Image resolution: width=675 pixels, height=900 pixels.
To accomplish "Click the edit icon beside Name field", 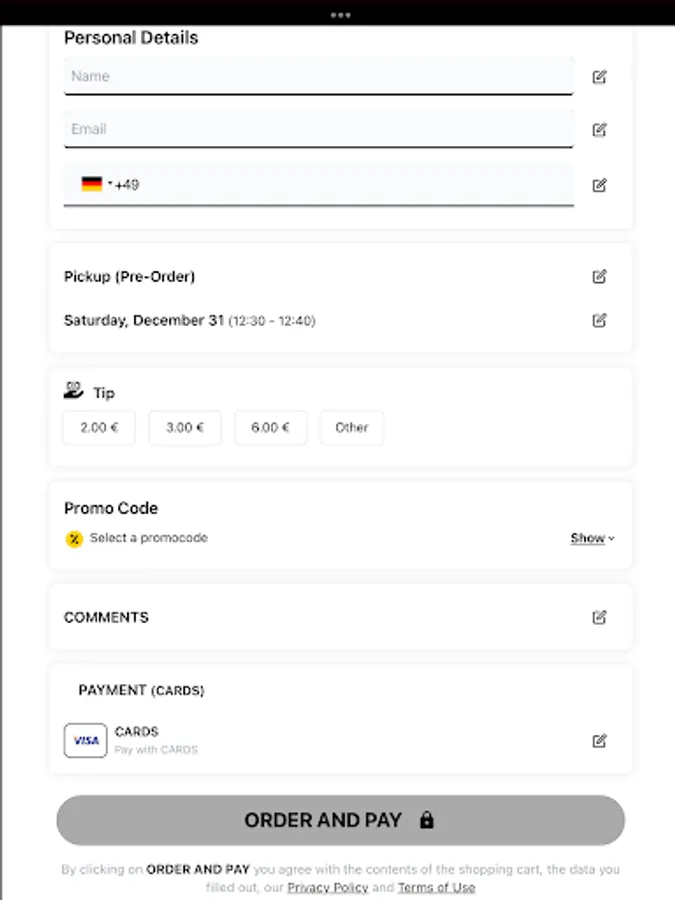I will tap(599, 77).
